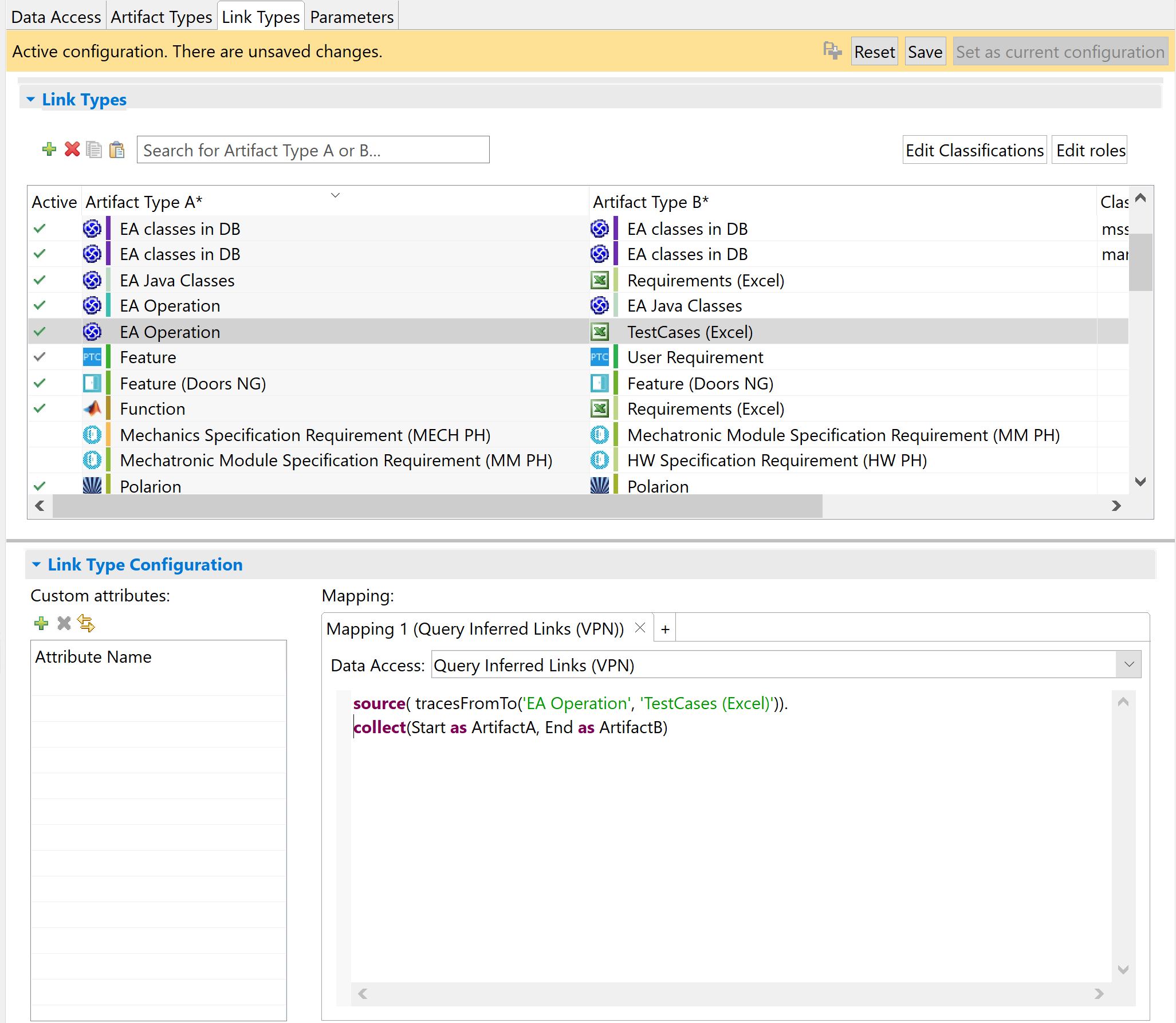Click table scroll right arrow
1176x1023 pixels.
click(1116, 506)
